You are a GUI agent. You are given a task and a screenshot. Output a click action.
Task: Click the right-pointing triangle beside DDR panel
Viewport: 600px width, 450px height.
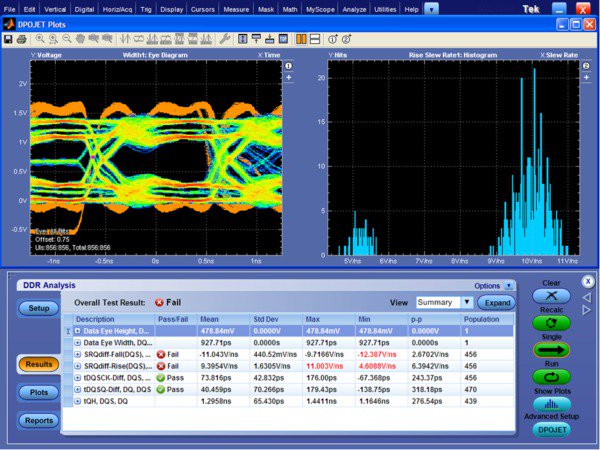click(x=587, y=310)
